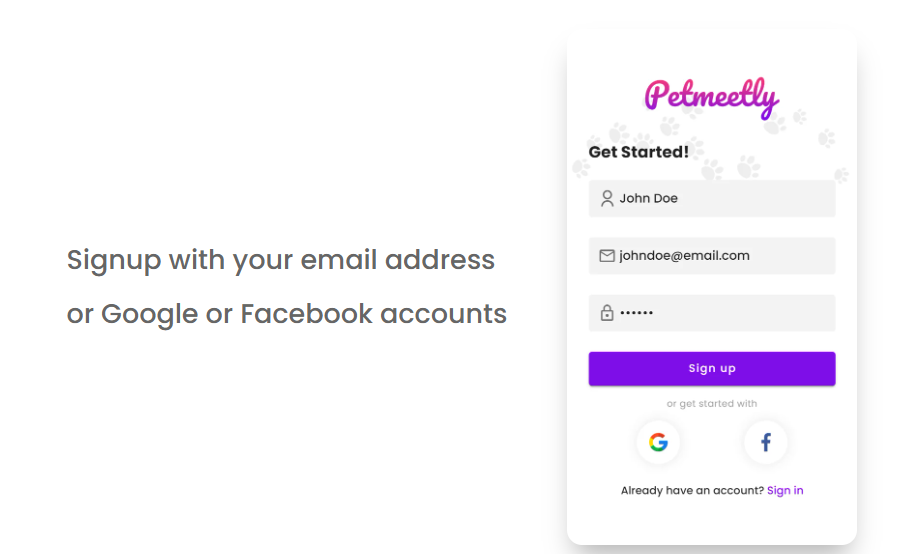
Task: Click the padlock icon in password field
Action: coord(607,313)
